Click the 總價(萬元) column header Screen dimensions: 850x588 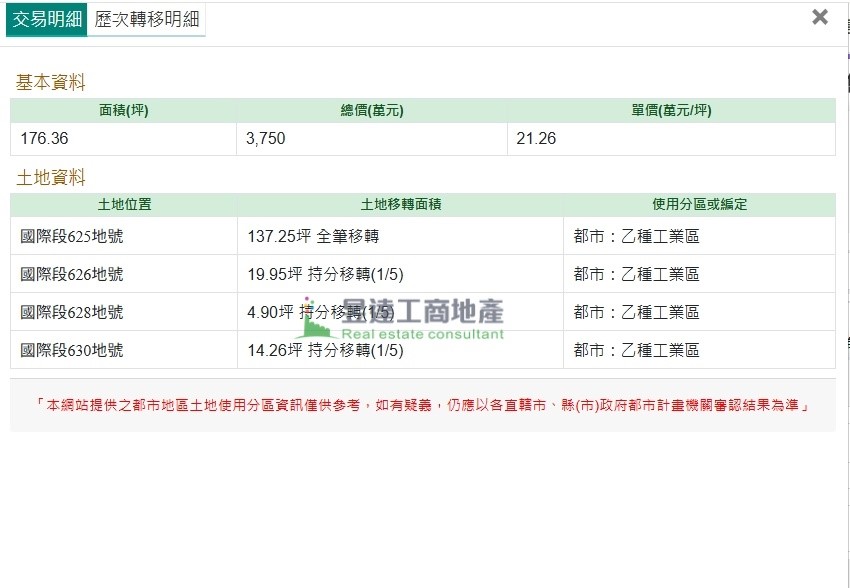(x=372, y=111)
